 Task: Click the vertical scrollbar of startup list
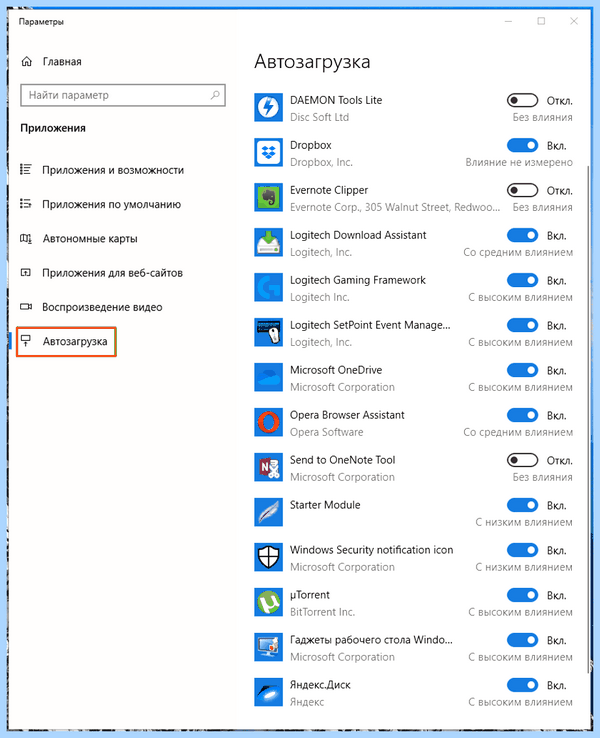point(588,419)
